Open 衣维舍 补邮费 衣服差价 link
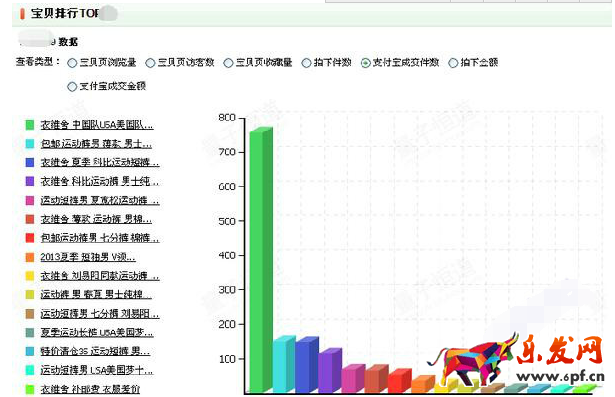Screen dimensions: 615x397 tap(90, 389)
